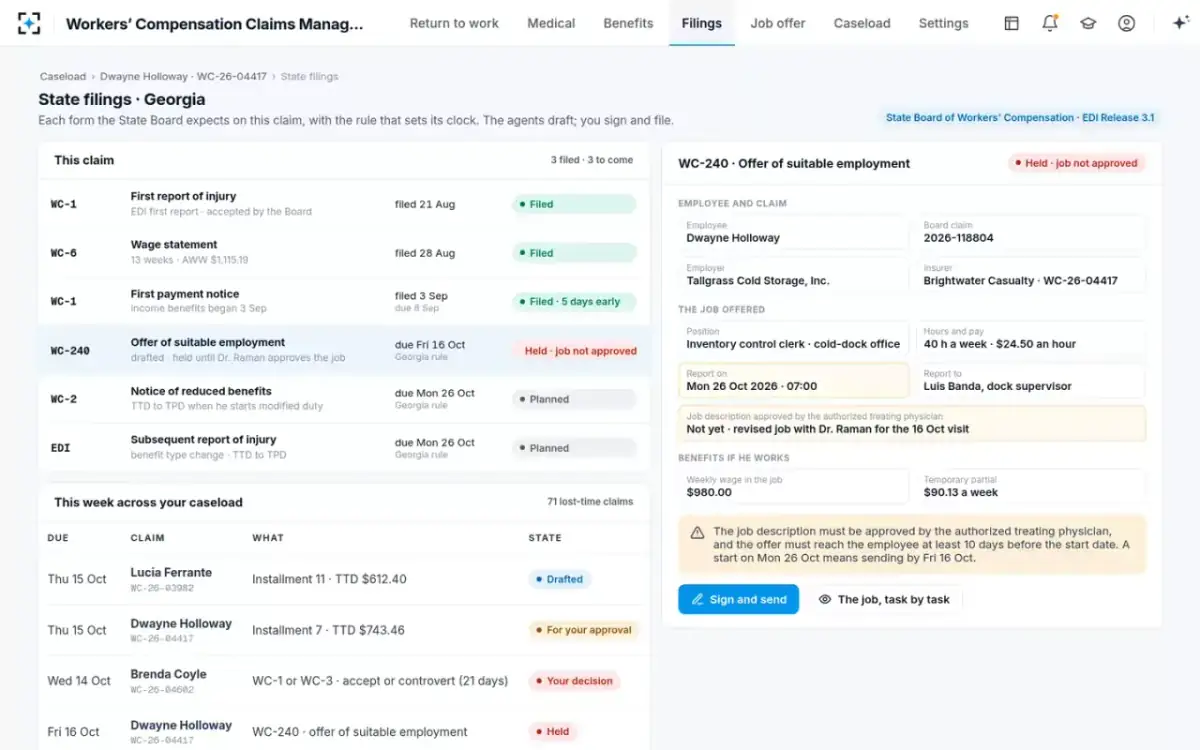The width and height of the screenshot is (1200, 750).
Task: Click Report on Mon 26 Oct 2026 field
Action: pyautogui.click(x=793, y=381)
